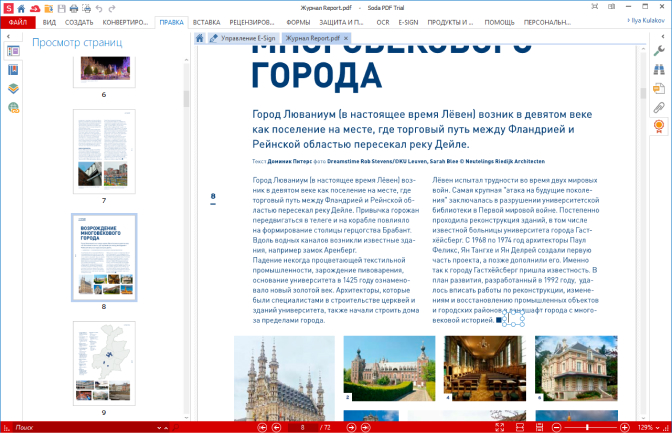672x433 pixels.
Task: Open the comments panel icon
Action: pos(659,88)
